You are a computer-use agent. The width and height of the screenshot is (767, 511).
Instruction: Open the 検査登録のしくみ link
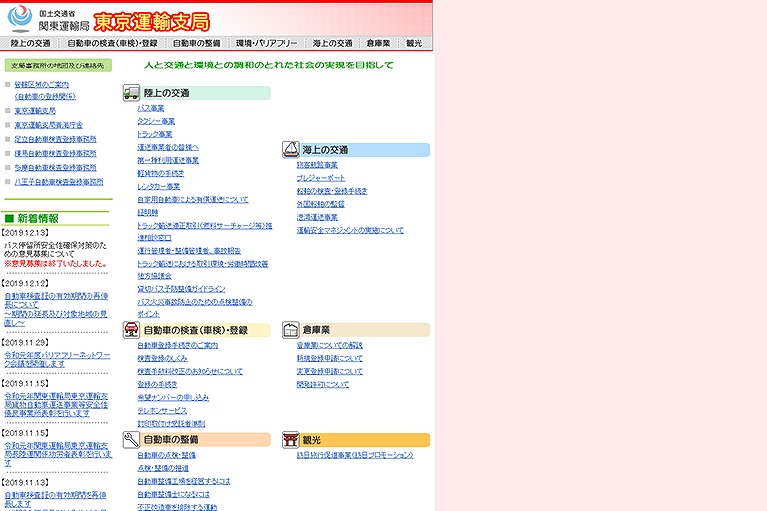point(162,358)
